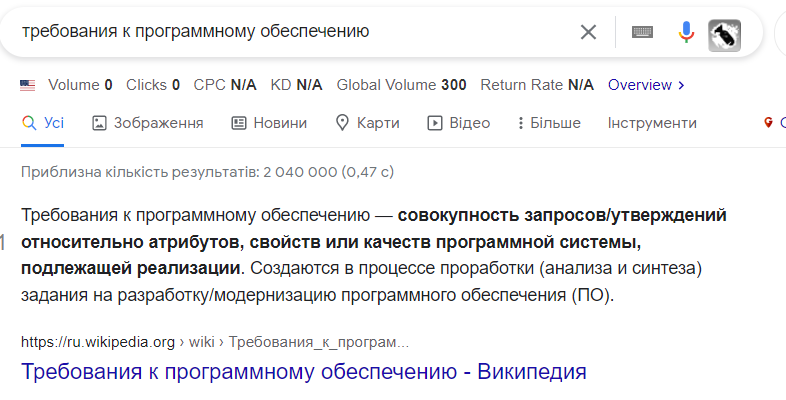
Task: Switch to the Новини tab
Action: pos(269,123)
